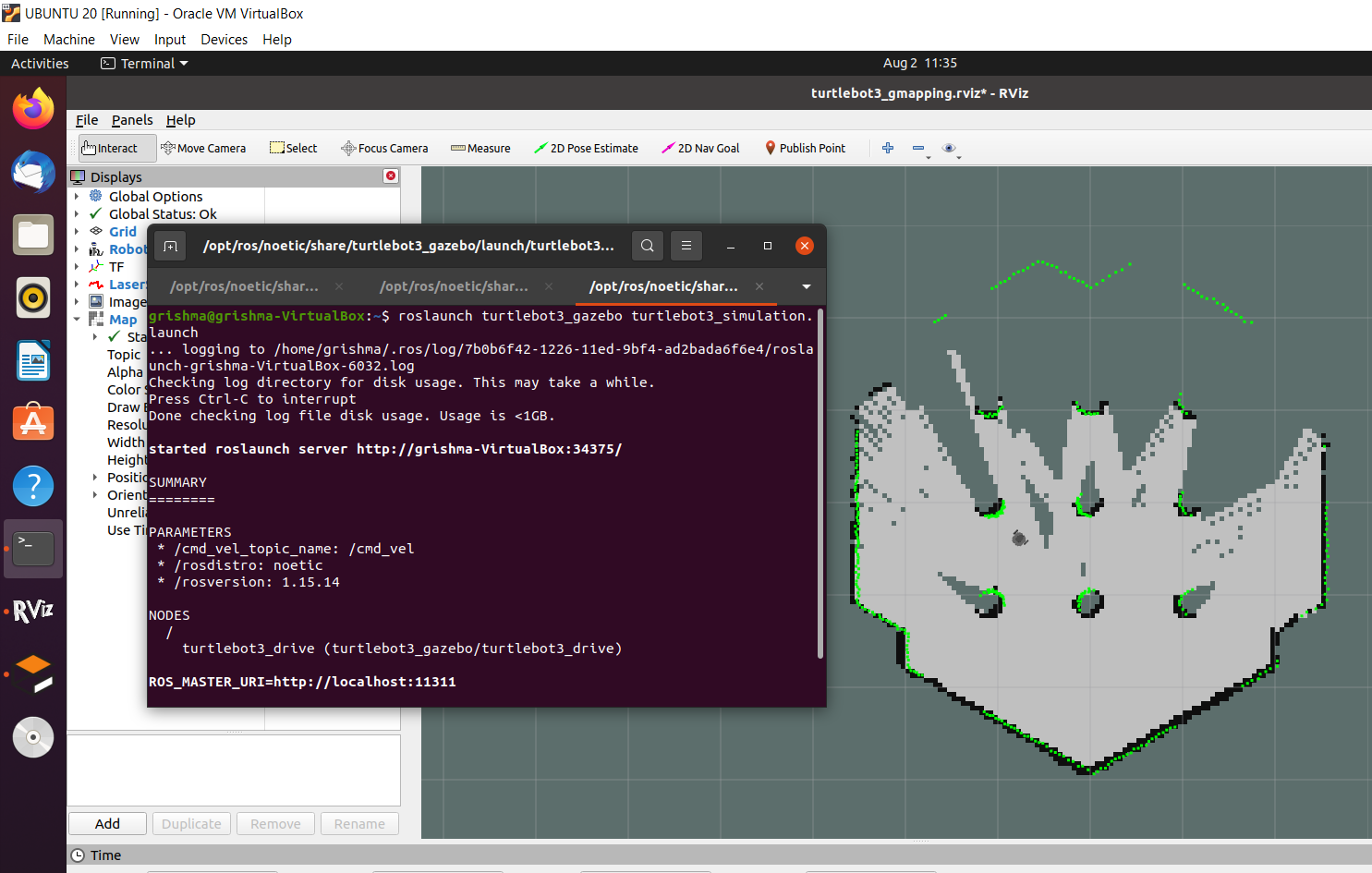
Task: Click the RobotModel display icon
Action: [96, 249]
